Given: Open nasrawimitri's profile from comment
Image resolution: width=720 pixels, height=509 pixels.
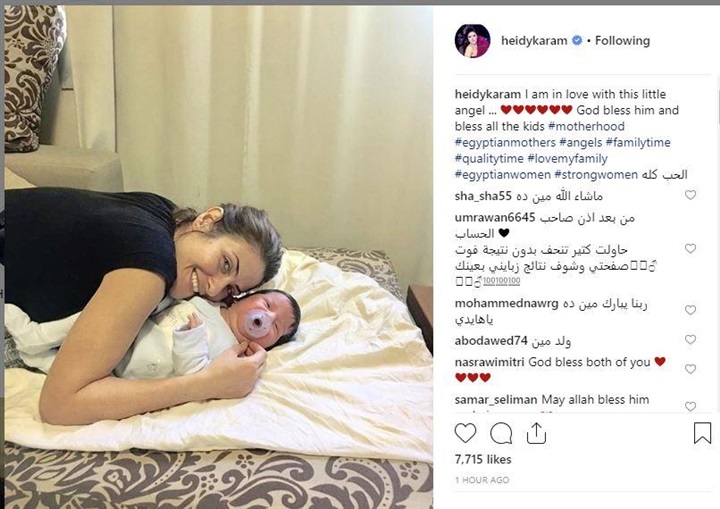Looking at the screenshot, I should [x=489, y=362].
